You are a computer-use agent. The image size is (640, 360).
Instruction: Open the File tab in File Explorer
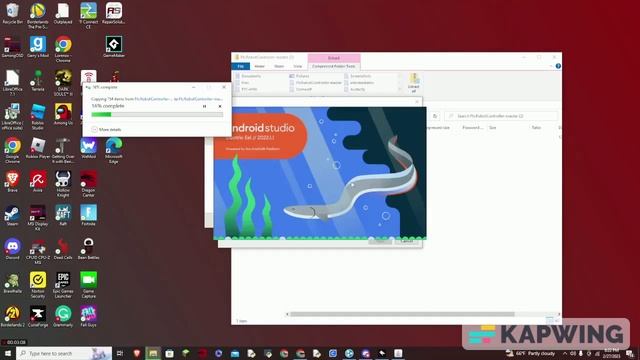241,66
